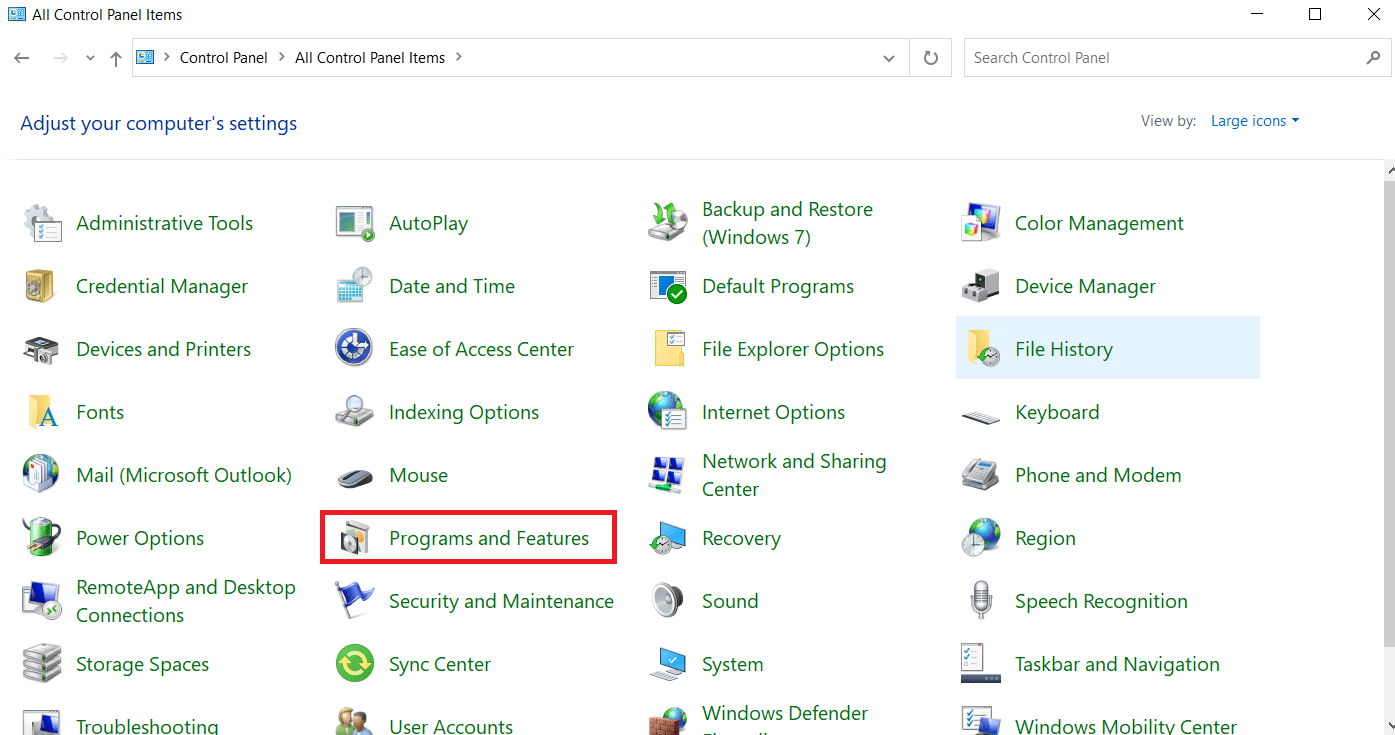Image resolution: width=1395 pixels, height=735 pixels.
Task: Open the Security and Maintenance flag icon
Action: (355, 601)
